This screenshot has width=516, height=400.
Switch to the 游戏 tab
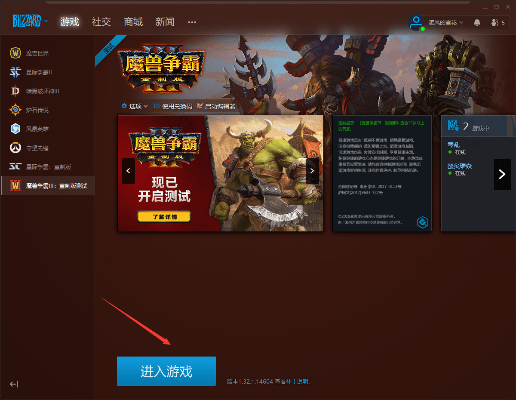tap(70, 22)
